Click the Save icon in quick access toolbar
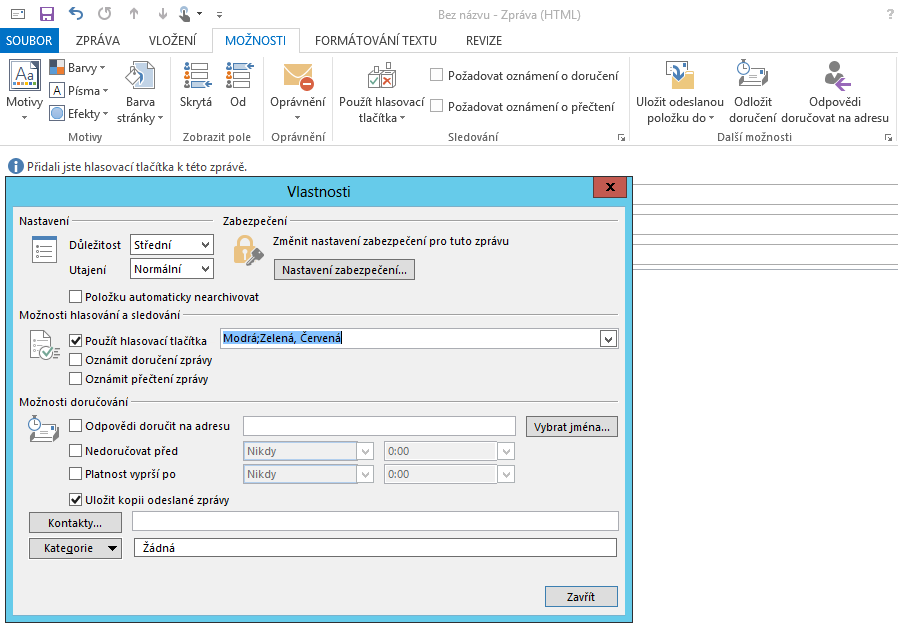 coord(46,14)
